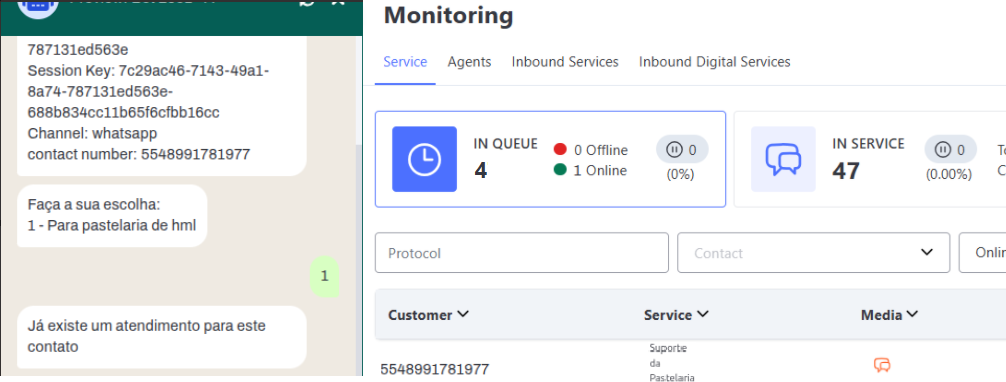Image resolution: width=1006 pixels, height=382 pixels.
Task: Click the IN QUEUE count 4
Action: (481, 171)
